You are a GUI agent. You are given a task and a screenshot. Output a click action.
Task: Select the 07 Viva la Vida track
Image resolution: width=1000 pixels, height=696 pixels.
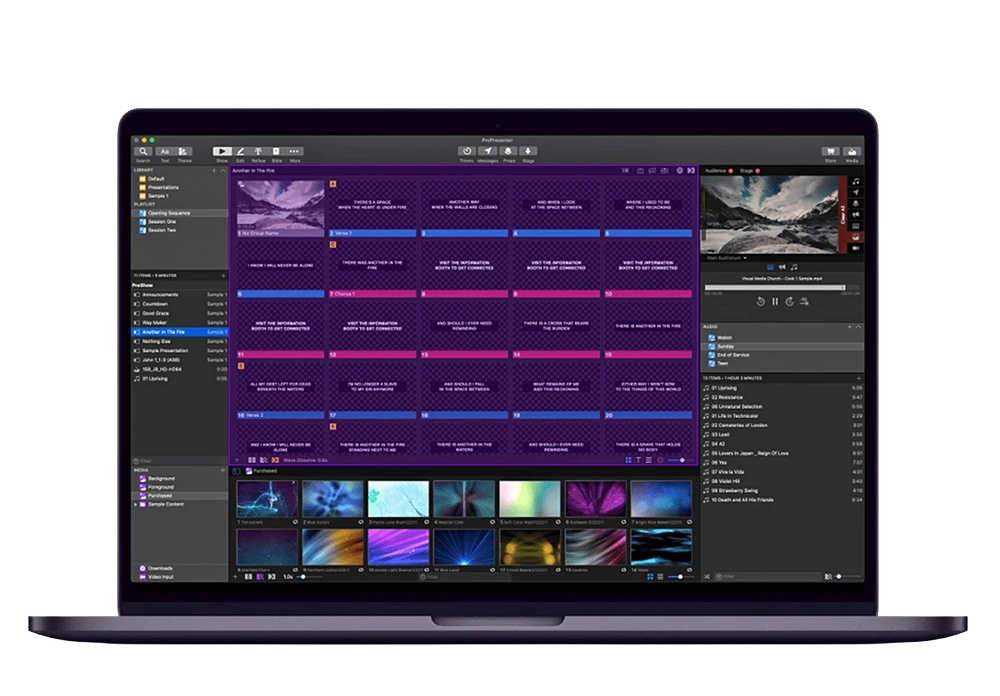pyautogui.click(x=783, y=472)
